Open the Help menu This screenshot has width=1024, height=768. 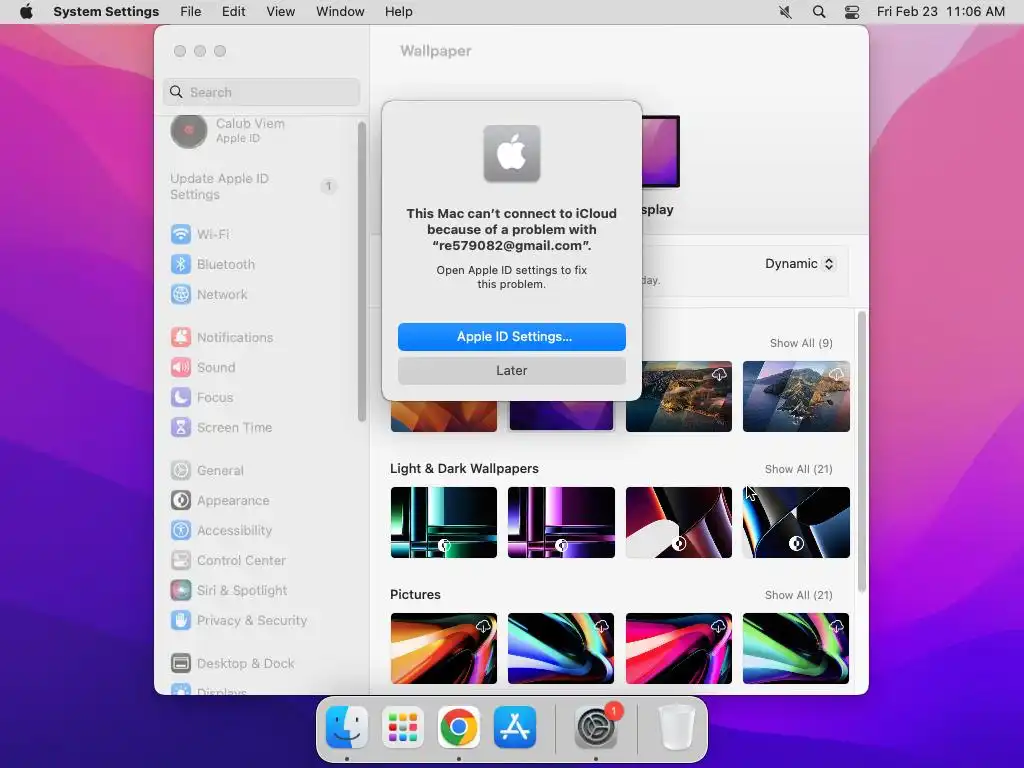coord(398,12)
